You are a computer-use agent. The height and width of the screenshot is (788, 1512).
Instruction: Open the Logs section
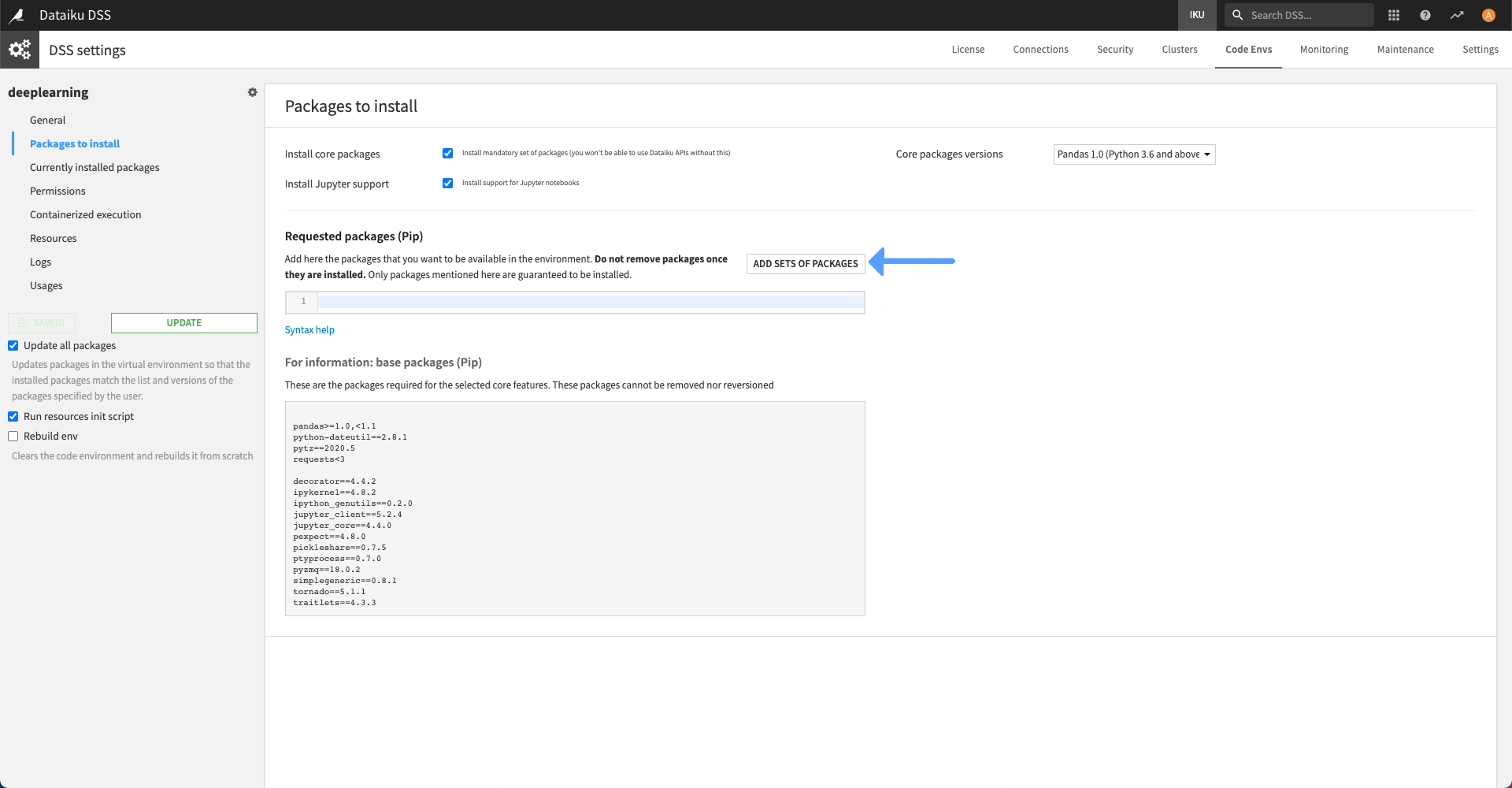pyautogui.click(x=40, y=262)
